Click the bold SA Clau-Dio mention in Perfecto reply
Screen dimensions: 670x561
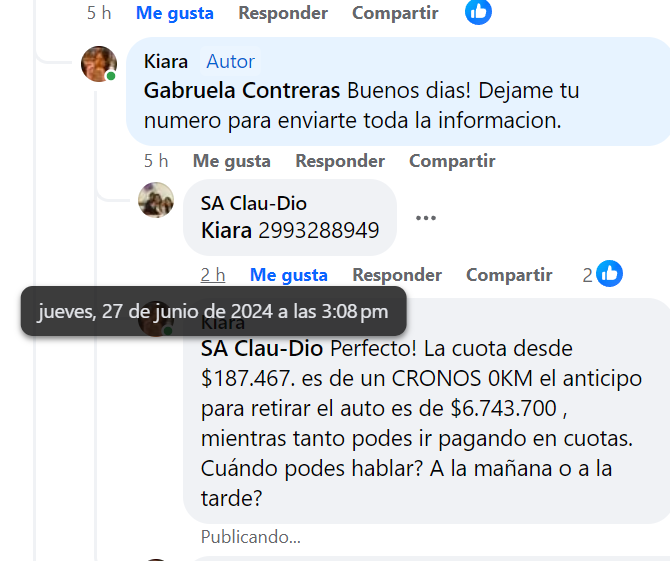262,348
